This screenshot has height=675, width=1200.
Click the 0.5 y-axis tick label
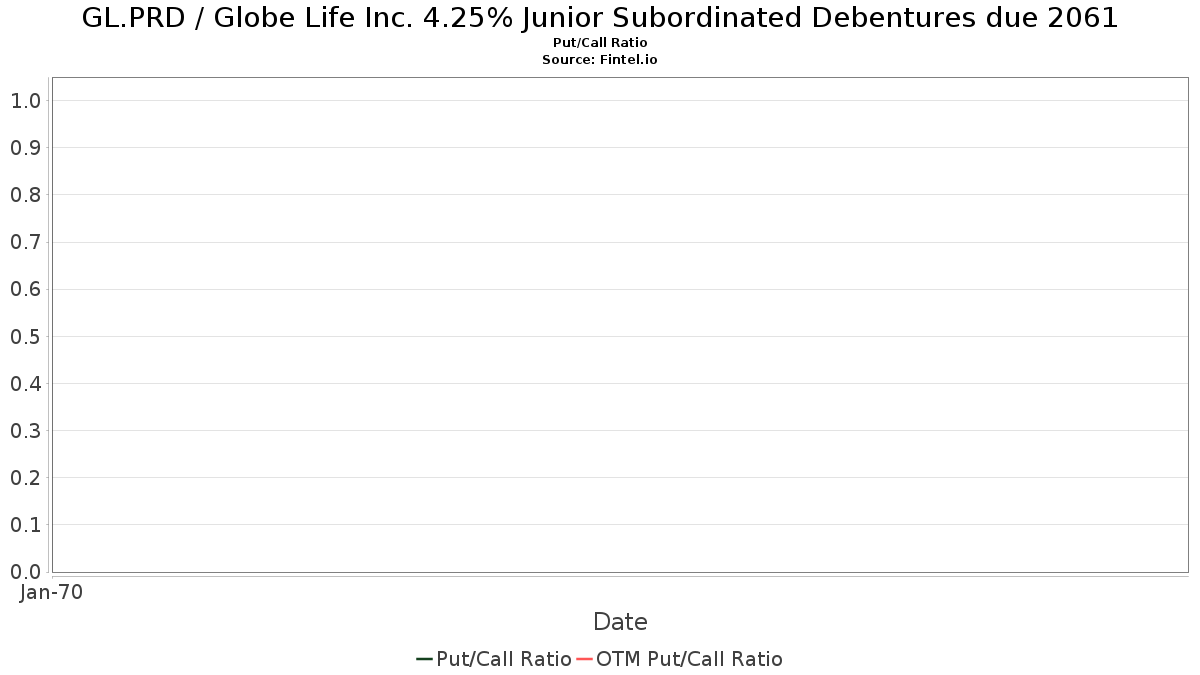click(x=25, y=336)
